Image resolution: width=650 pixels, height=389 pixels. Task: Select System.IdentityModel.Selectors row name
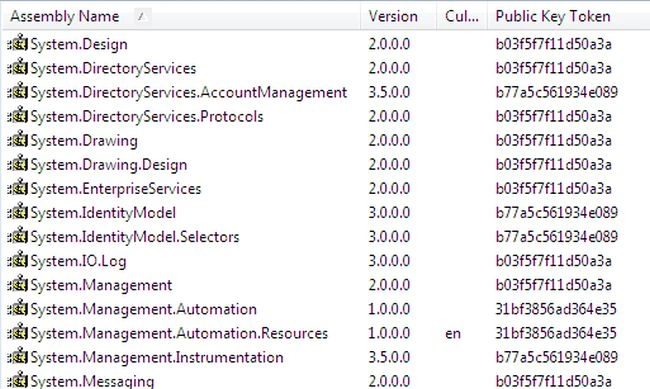[x=135, y=237]
